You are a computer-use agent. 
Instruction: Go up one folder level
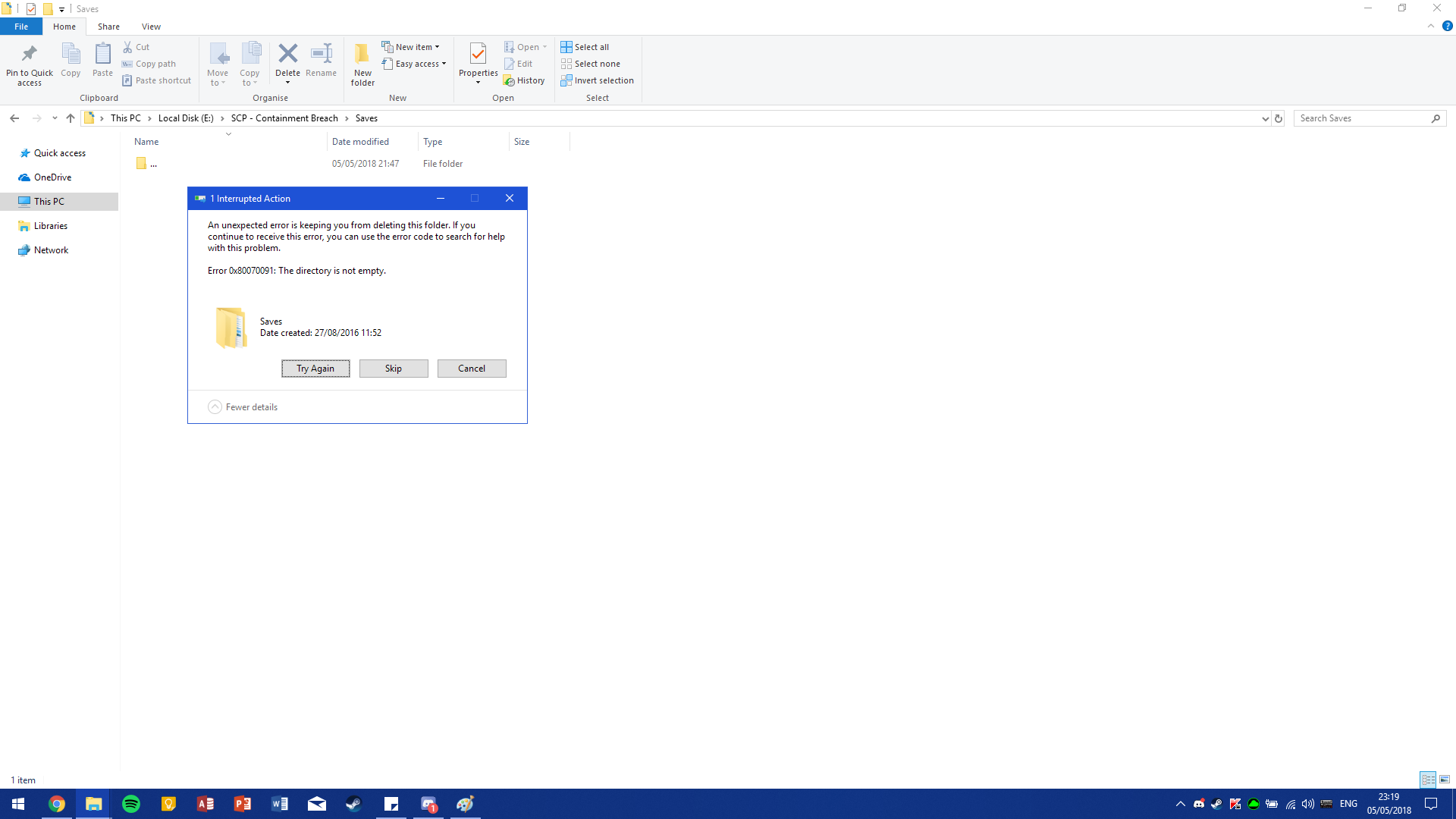pyautogui.click(x=71, y=118)
